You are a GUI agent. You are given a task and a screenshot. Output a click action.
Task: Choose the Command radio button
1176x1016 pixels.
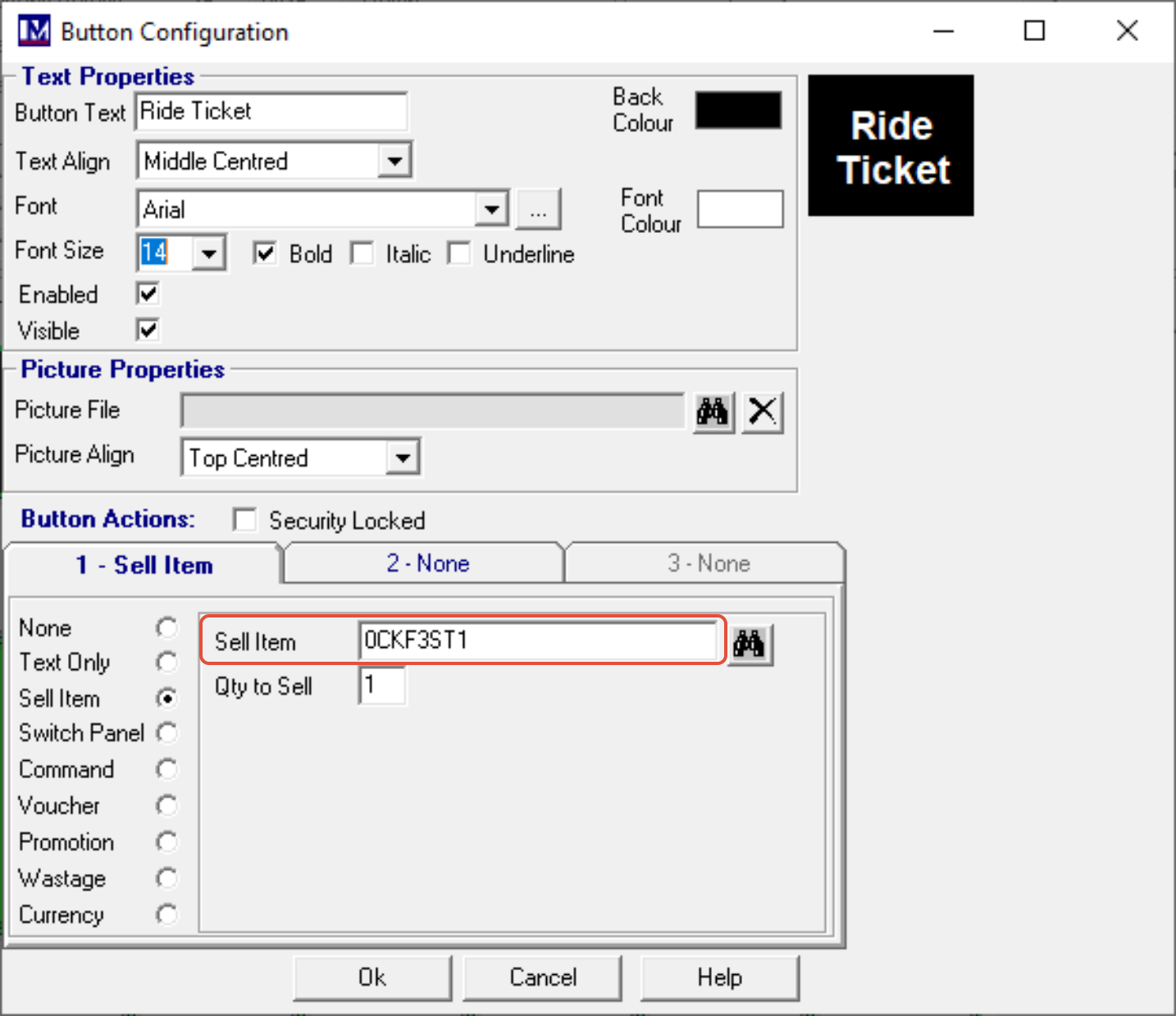point(166,769)
